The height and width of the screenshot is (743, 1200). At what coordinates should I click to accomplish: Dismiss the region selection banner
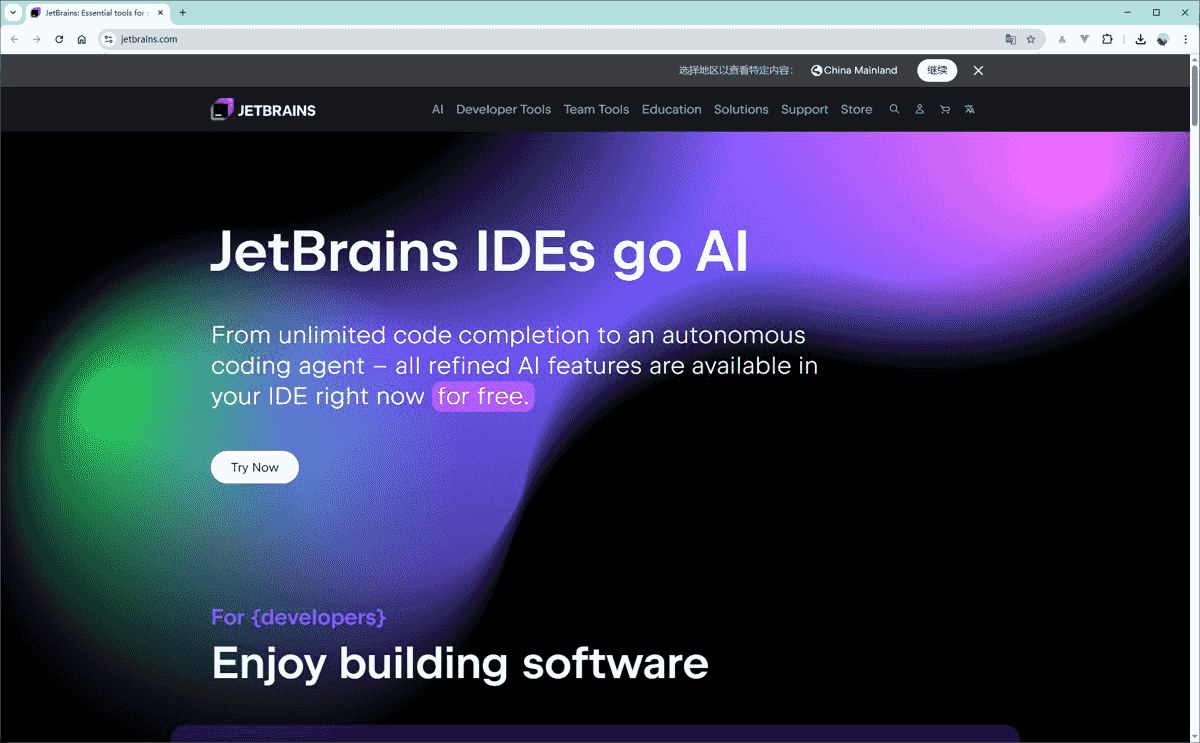pyautogui.click(x=978, y=71)
